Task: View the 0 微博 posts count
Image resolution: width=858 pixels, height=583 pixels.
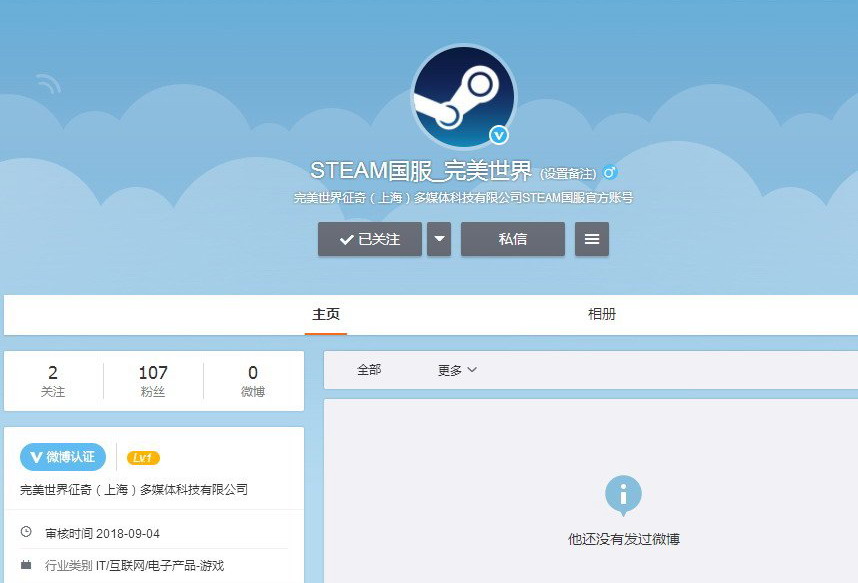Action: click(253, 381)
